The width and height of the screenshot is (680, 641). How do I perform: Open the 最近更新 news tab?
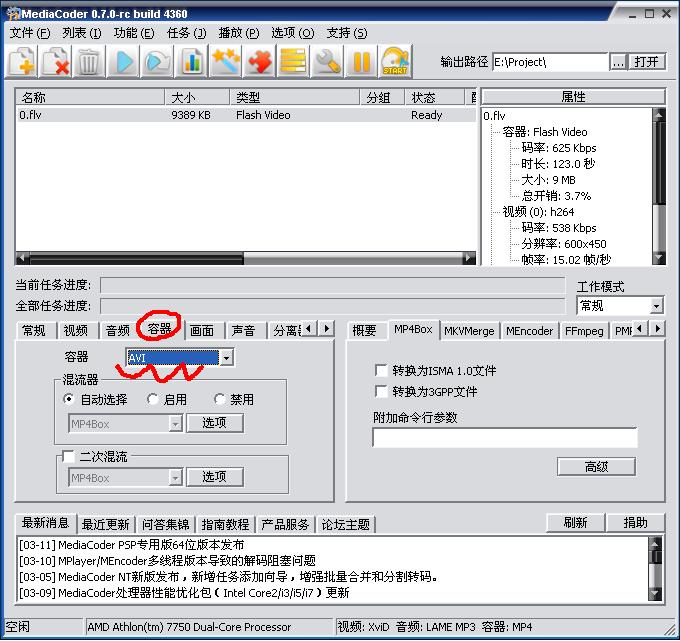pyautogui.click(x=106, y=524)
